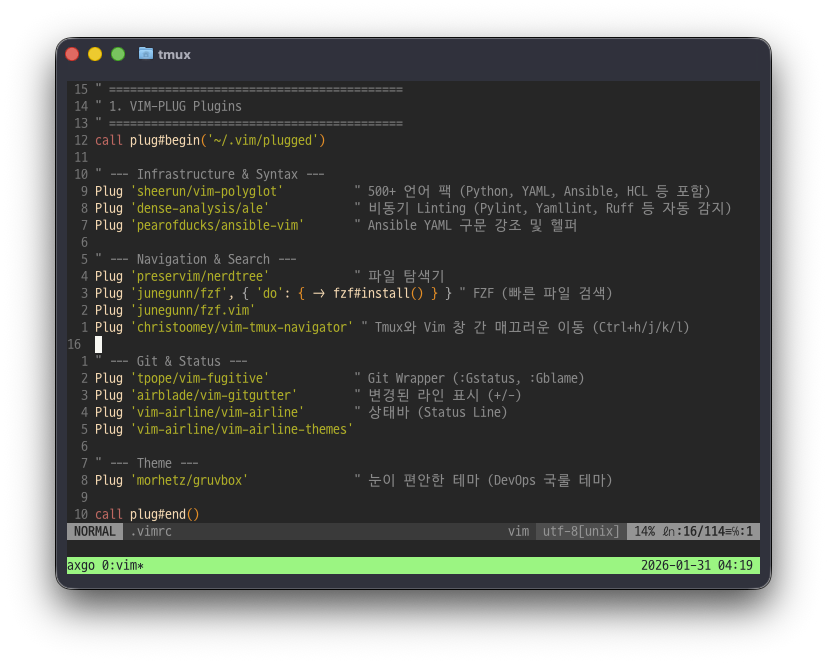The width and height of the screenshot is (827, 663).
Task: Click the 'vim-airline/vim-airline-themes' plugin string
Action: point(241,429)
